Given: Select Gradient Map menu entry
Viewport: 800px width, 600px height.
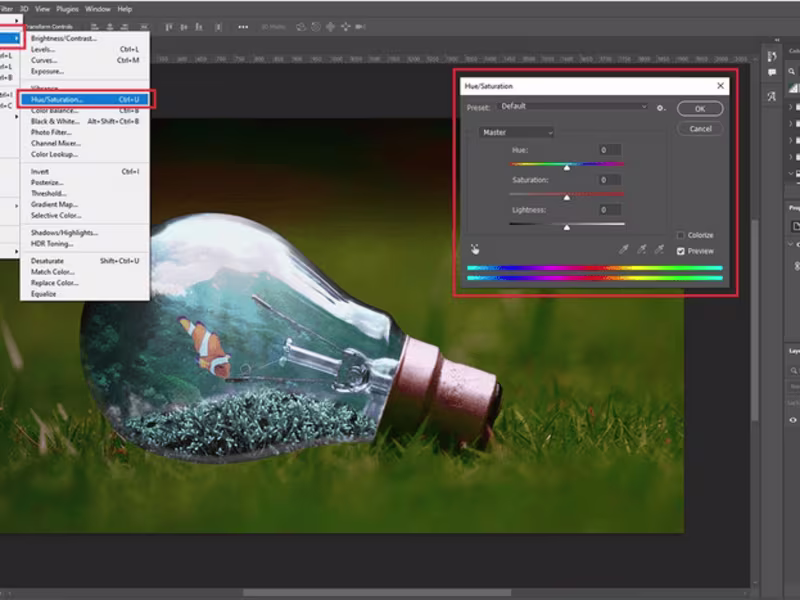Looking at the screenshot, I should tap(85, 205).
